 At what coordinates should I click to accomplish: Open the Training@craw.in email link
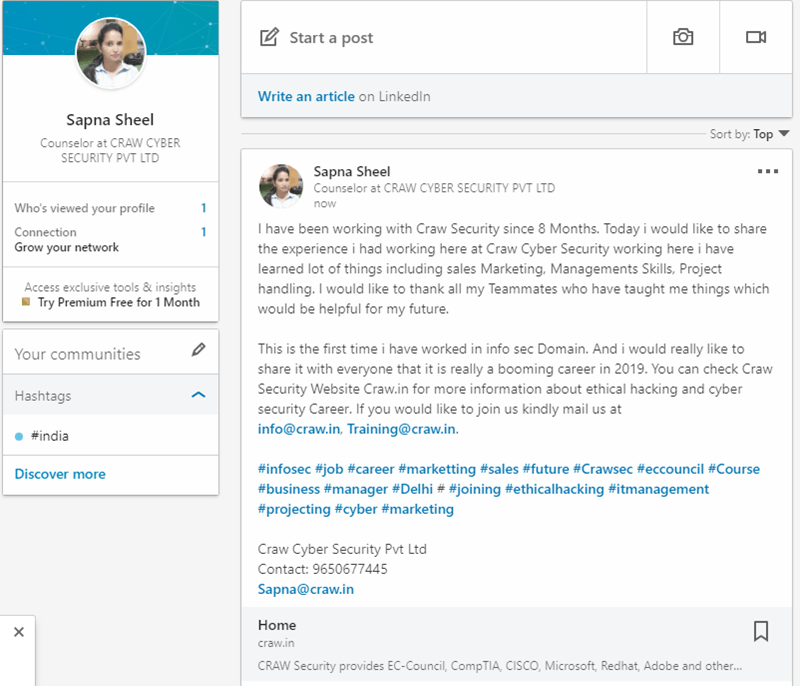(x=402, y=429)
